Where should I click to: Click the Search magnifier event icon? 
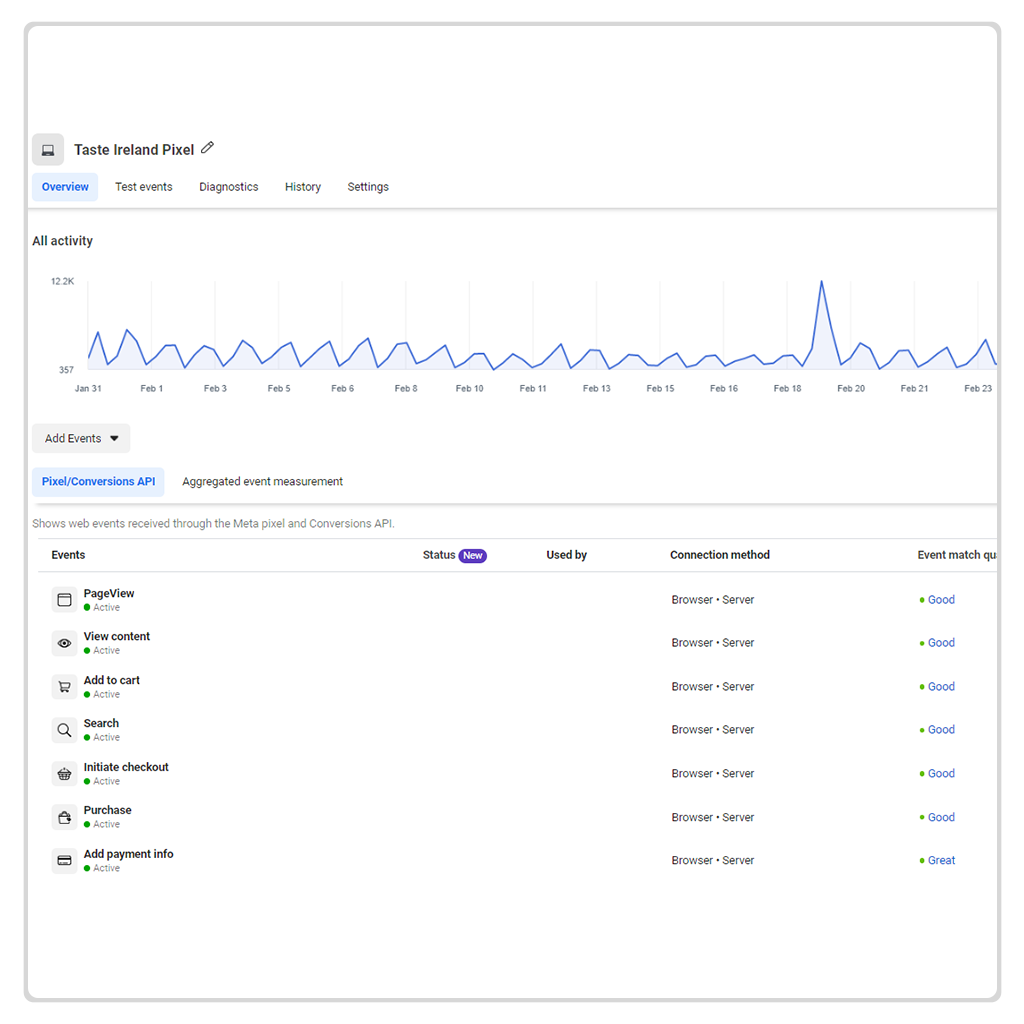(x=64, y=730)
